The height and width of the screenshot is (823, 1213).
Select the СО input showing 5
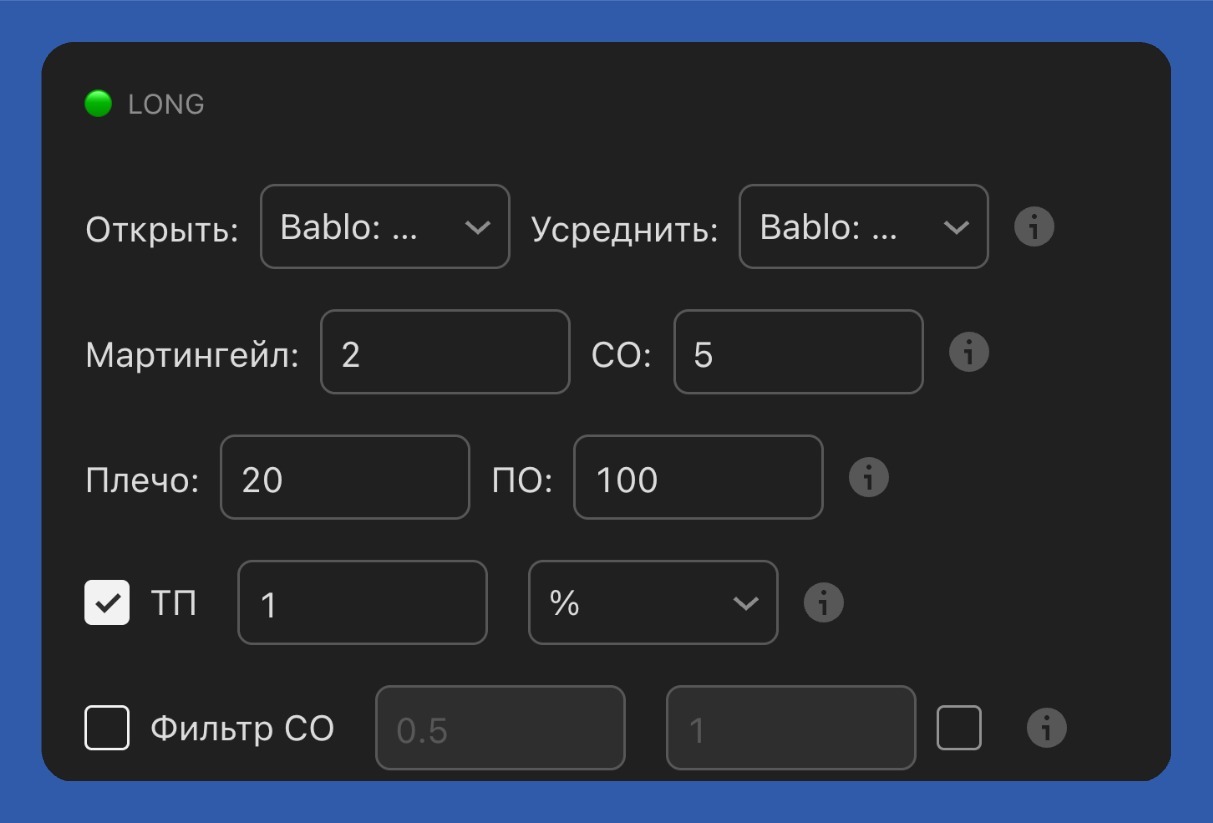point(797,352)
